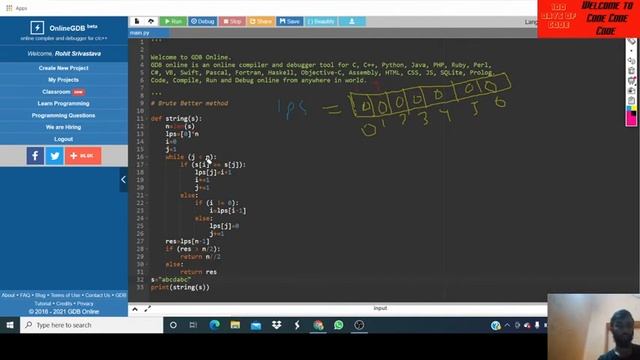This screenshot has width=640, height=360.
Task: Click the undo icon in annotation toolbar
Action: [x=631, y=61]
